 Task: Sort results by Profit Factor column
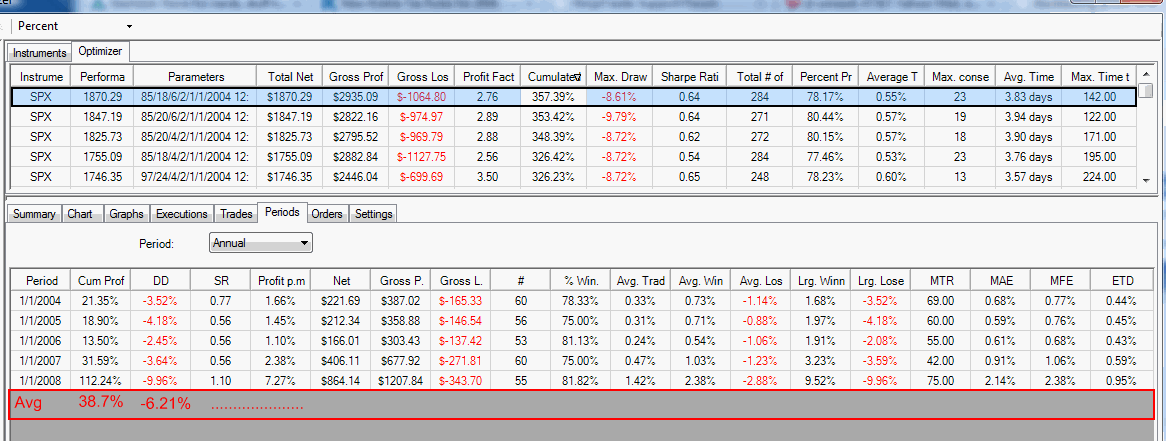tap(487, 77)
